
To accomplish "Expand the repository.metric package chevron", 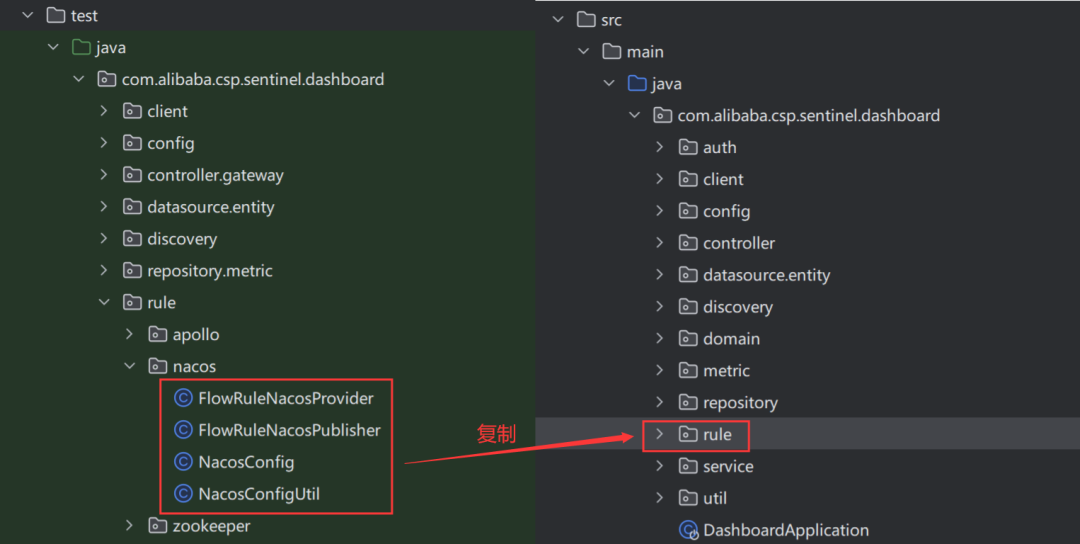I will tap(104, 271).
